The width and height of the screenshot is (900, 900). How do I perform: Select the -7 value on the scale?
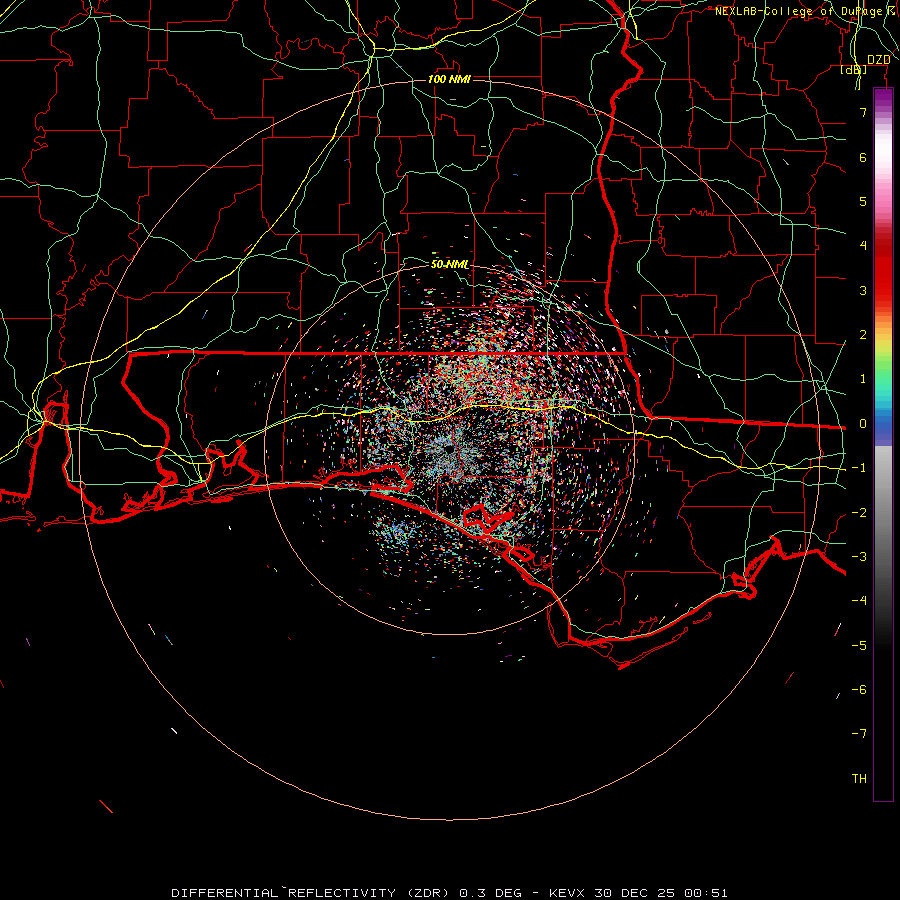pyautogui.click(x=859, y=734)
